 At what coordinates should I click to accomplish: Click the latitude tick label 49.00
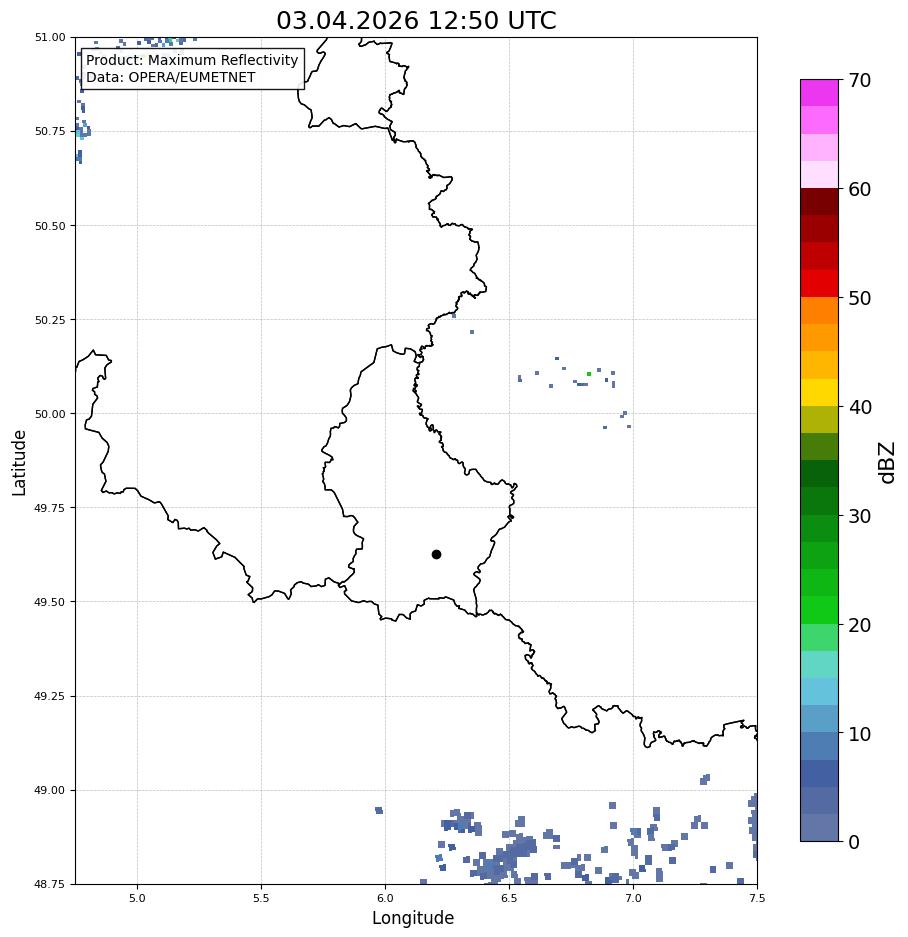[x=50, y=790]
